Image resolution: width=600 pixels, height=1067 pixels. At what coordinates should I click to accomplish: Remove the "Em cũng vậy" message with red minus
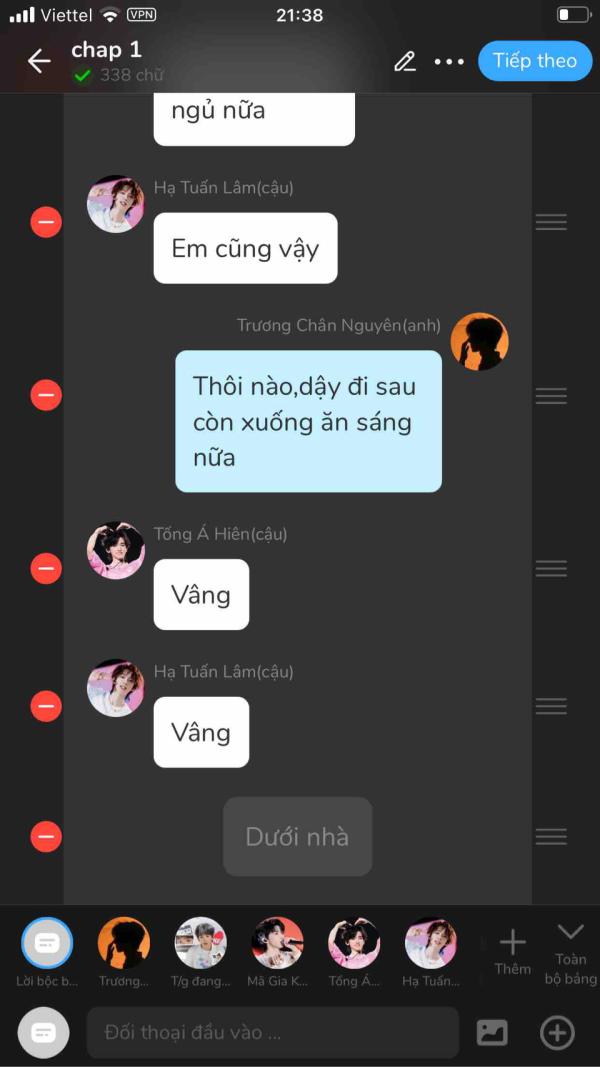pyautogui.click(x=46, y=223)
